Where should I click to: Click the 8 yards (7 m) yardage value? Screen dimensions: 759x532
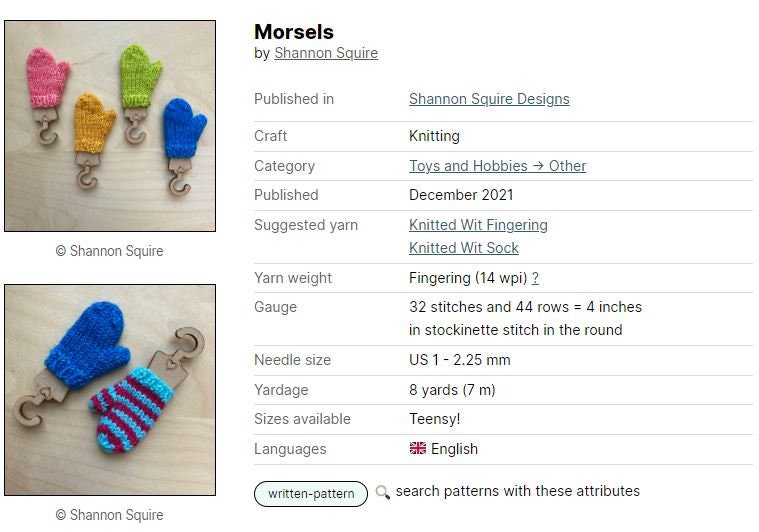452,390
